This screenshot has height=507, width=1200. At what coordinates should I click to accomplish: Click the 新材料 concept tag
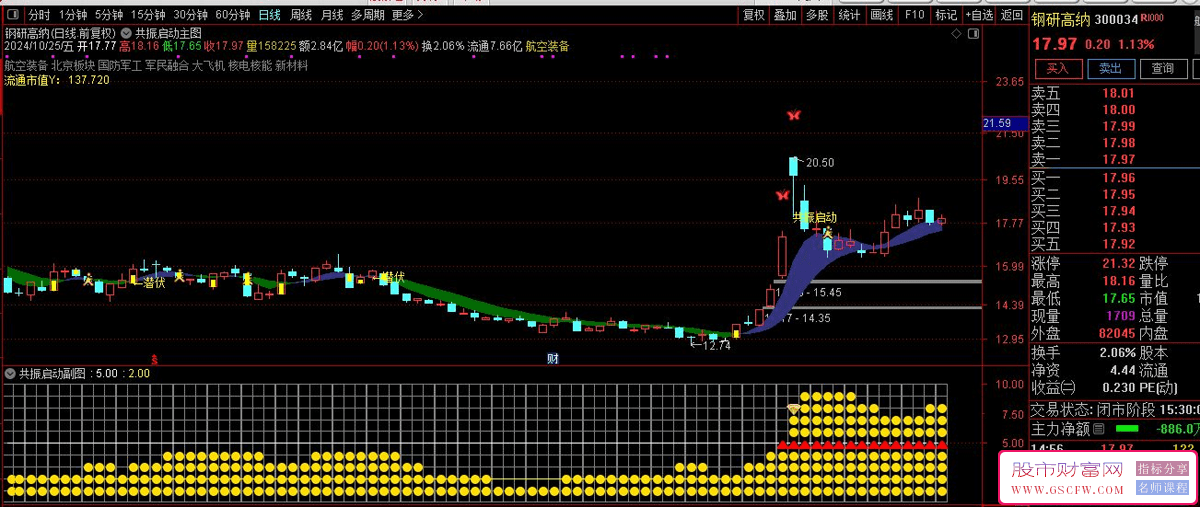[x=291, y=65]
